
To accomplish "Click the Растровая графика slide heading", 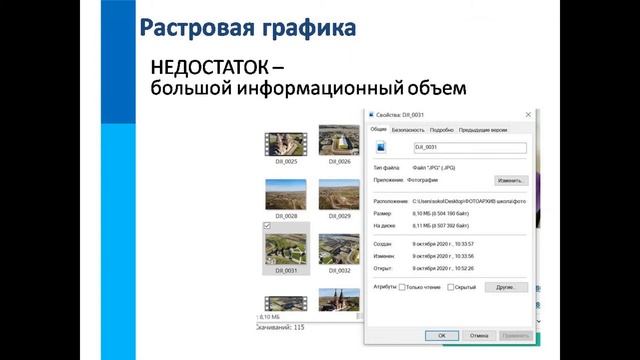I will [x=248, y=28].
